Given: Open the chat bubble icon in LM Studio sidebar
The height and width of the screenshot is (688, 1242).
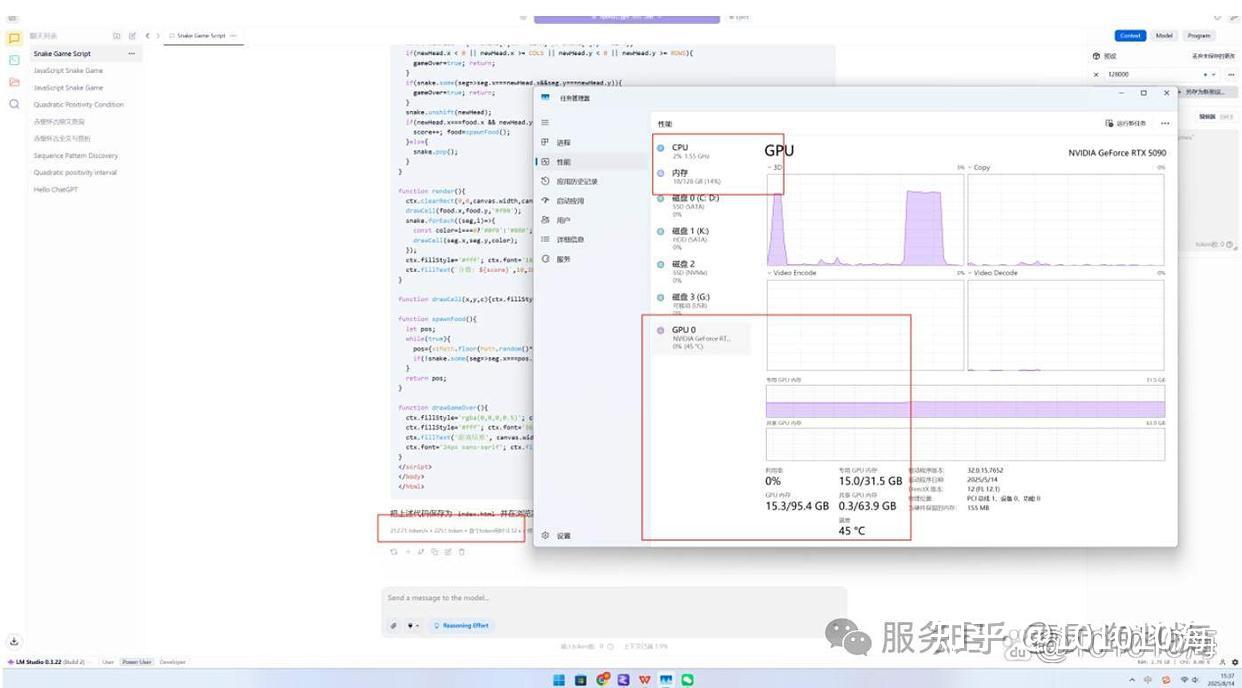Looking at the screenshot, I should pyautogui.click(x=14, y=38).
